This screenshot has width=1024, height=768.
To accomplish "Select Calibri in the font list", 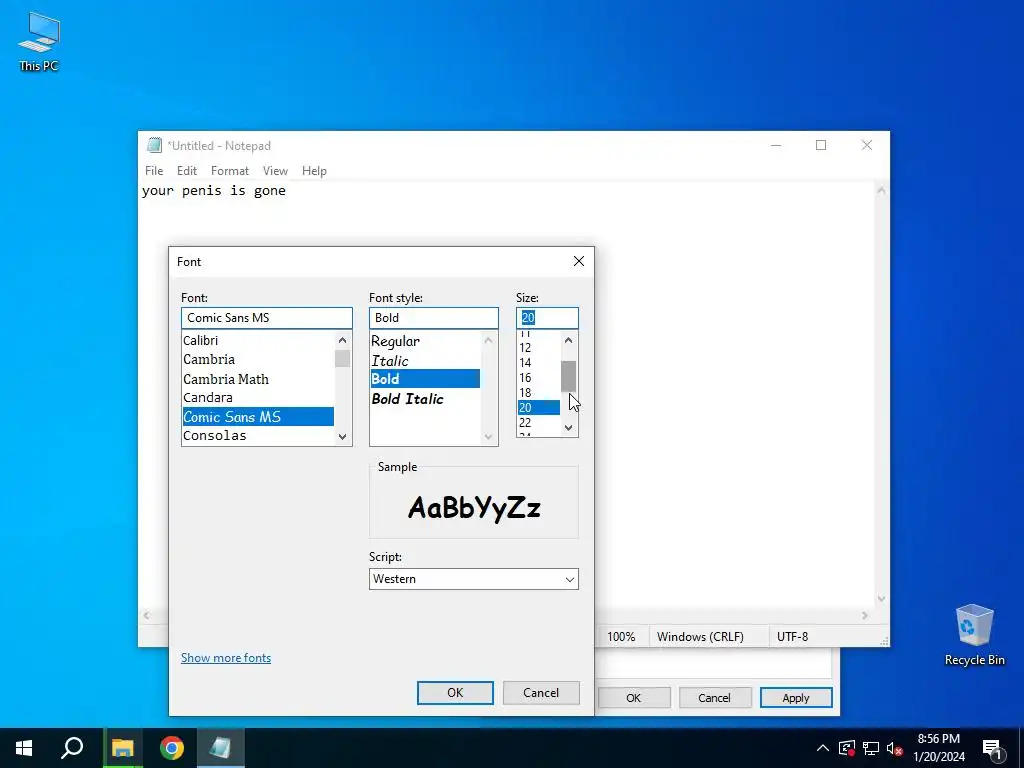I will coord(258,340).
